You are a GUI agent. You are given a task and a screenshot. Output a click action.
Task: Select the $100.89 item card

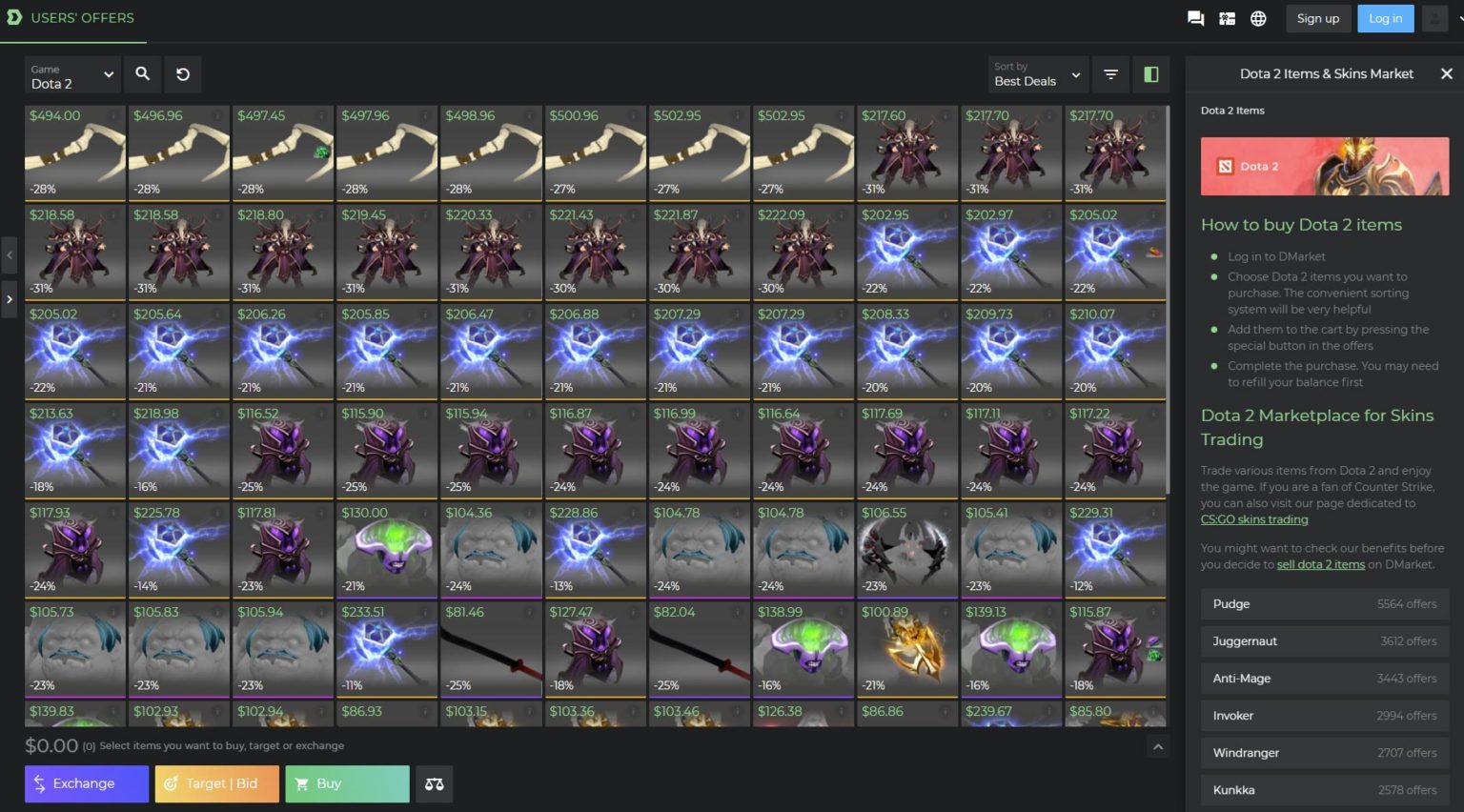(x=906, y=649)
